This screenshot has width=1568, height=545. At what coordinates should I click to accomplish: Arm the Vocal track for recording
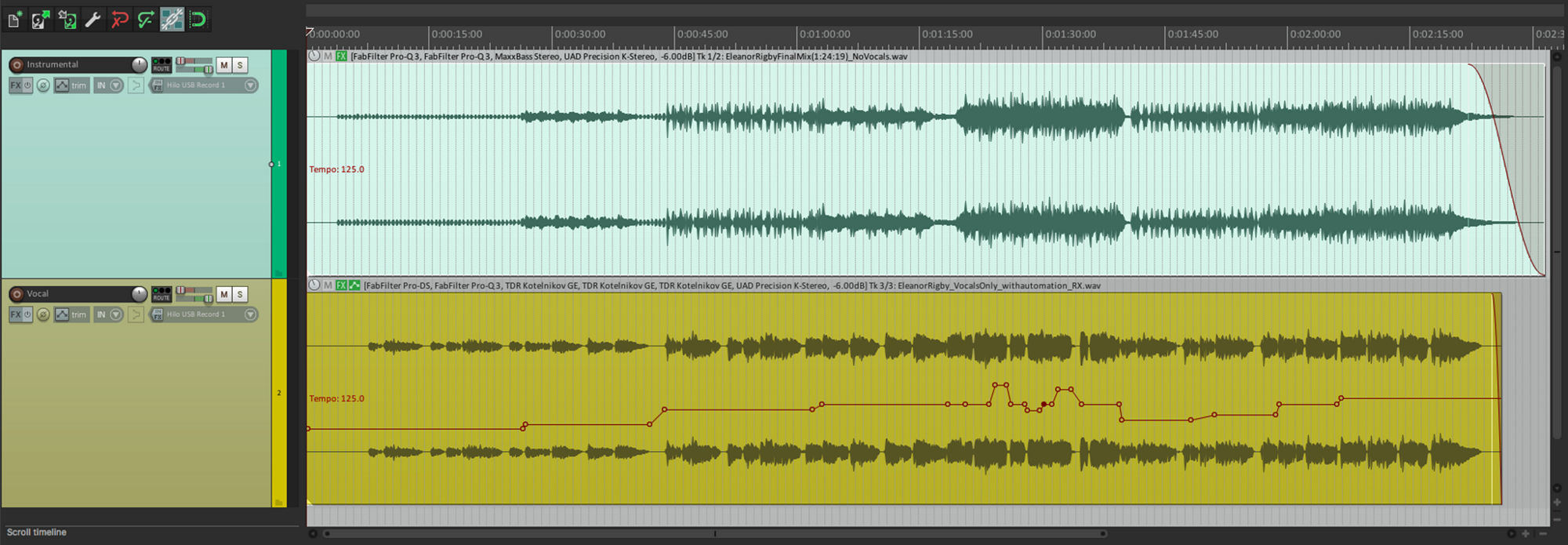tap(16, 294)
